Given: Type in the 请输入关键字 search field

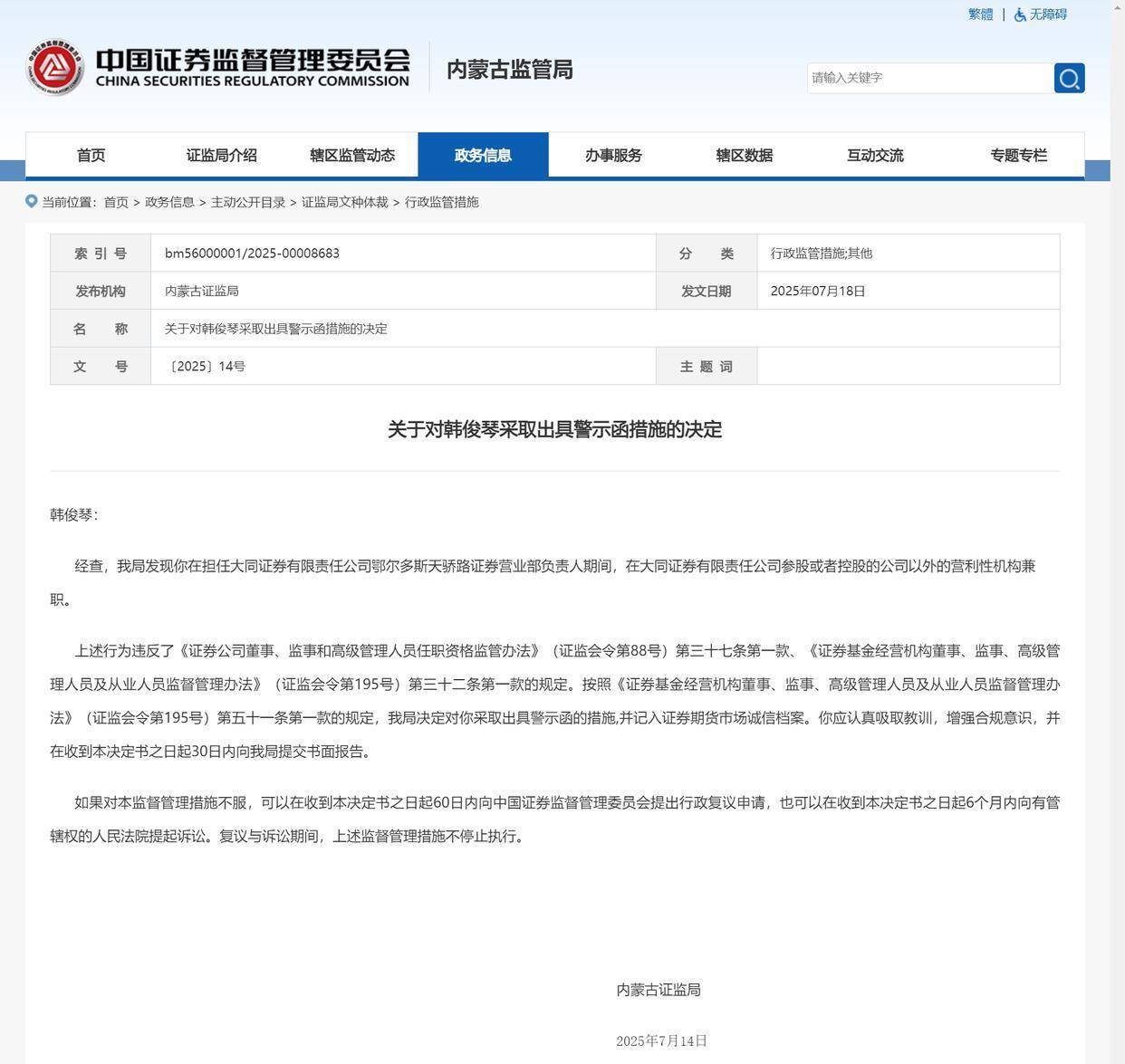Looking at the screenshot, I should tap(929, 78).
